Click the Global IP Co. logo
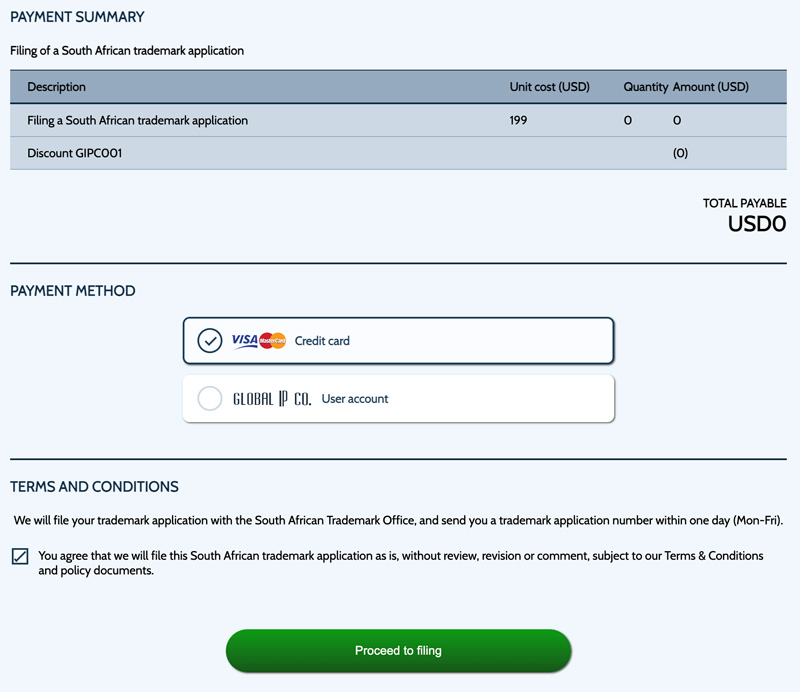The height and width of the screenshot is (692, 800). click(x=272, y=399)
